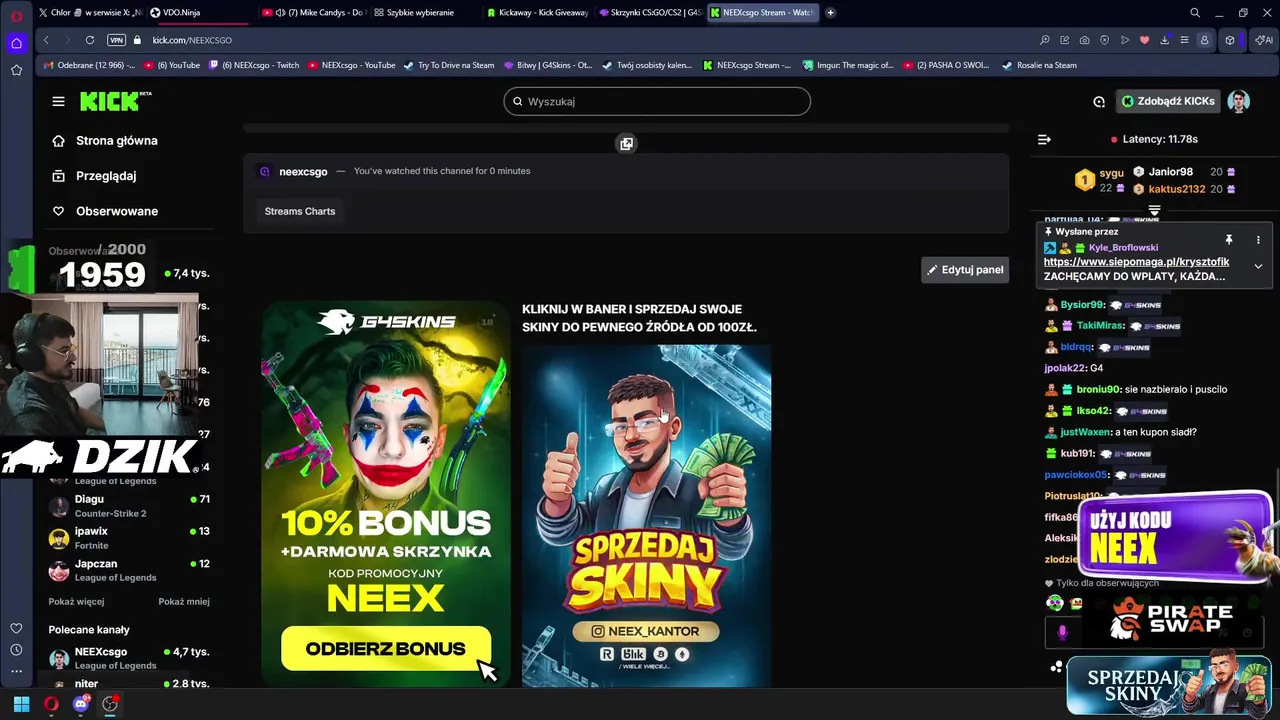Screen dimensions: 1280x720
Task: Open the Kick hamburger menu
Action: 58,101
